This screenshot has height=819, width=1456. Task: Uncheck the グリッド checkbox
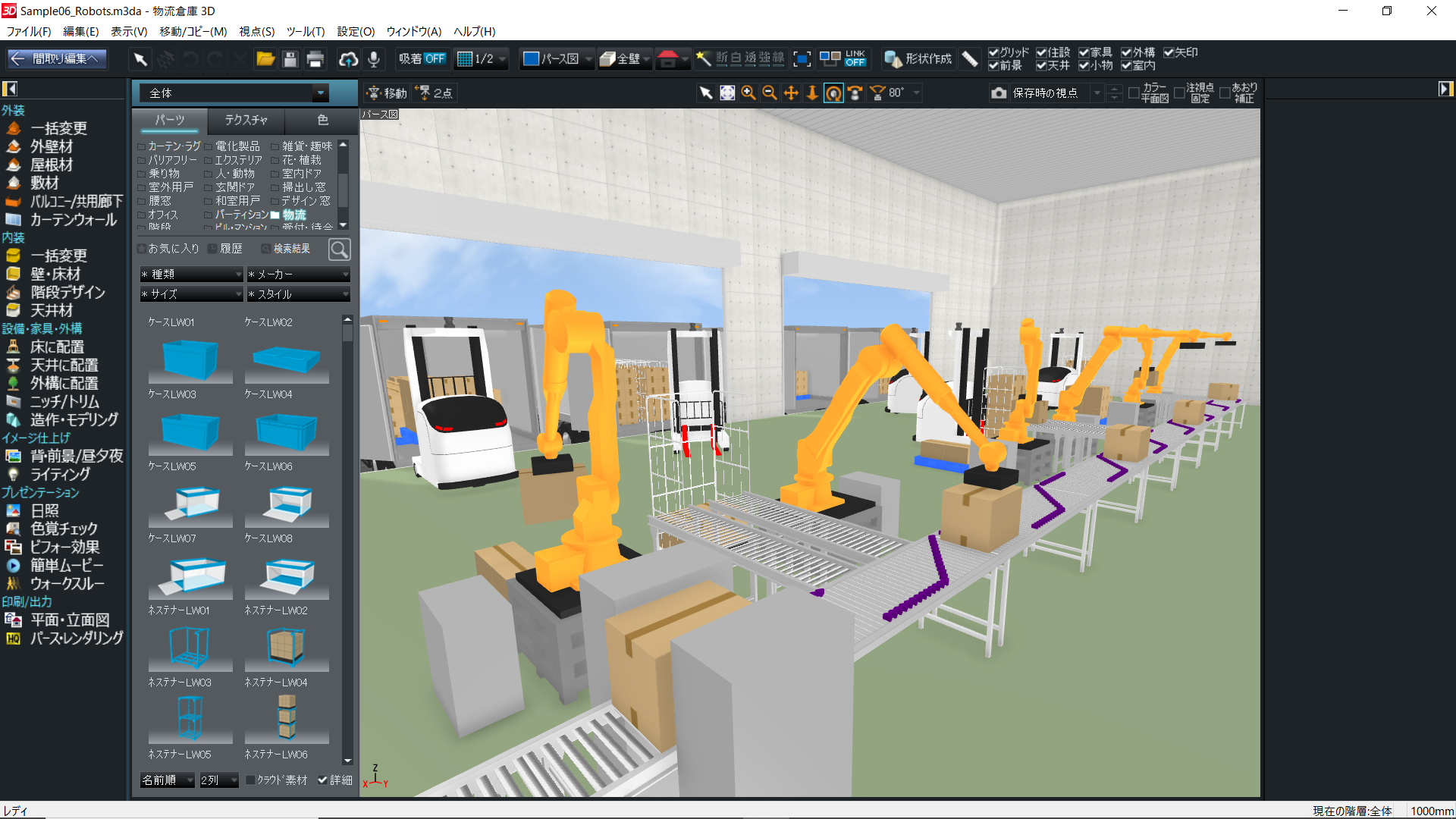(993, 52)
